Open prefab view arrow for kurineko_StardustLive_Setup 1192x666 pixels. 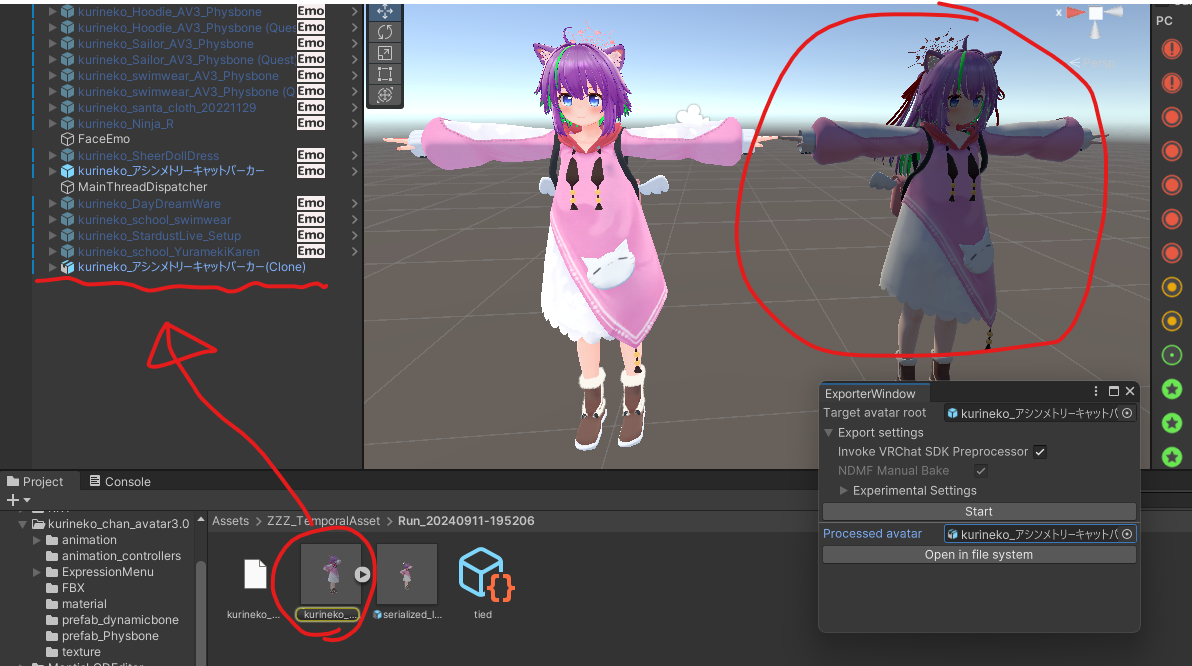pos(354,235)
